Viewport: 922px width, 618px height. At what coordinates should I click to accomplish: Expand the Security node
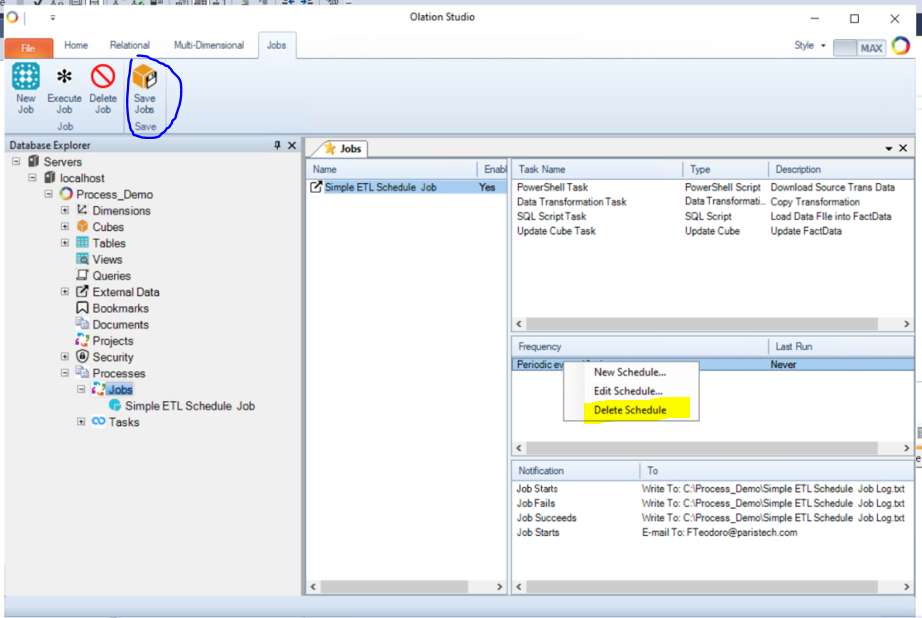tap(65, 357)
